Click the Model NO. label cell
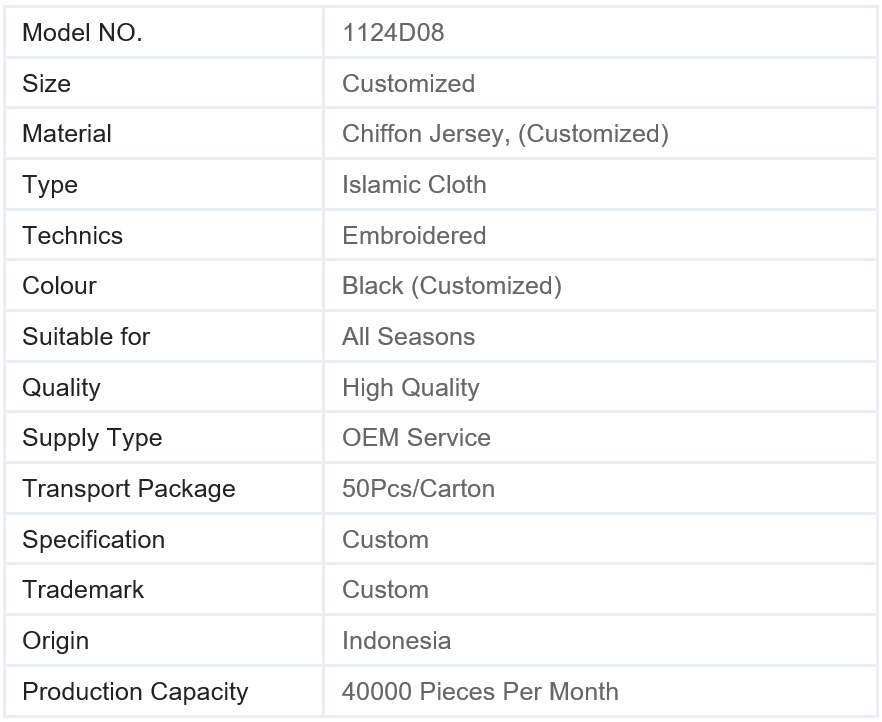The image size is (882, 722). pos(82,33)
